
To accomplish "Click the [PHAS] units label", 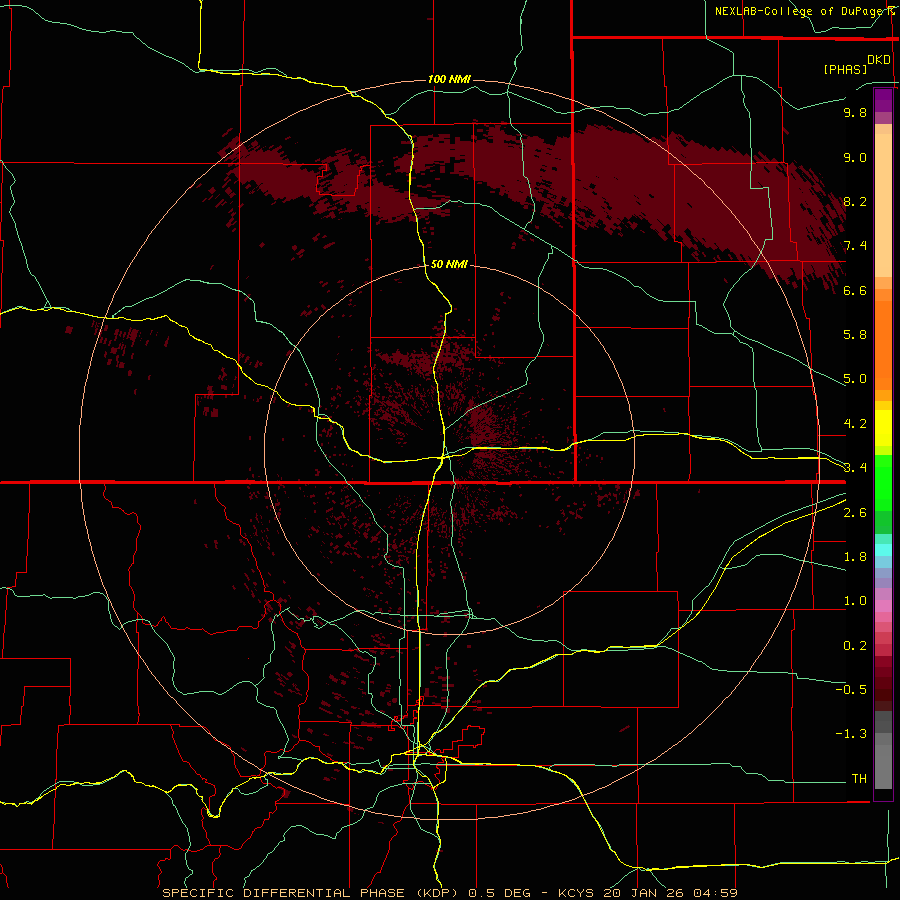I will pos(845,69).
